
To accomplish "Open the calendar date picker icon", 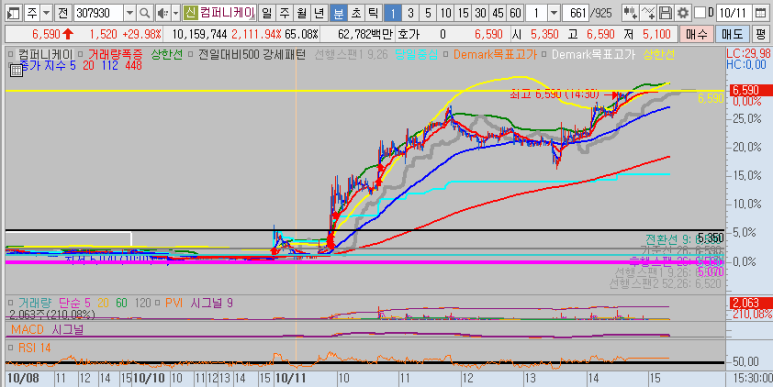I will click(761, 13).
